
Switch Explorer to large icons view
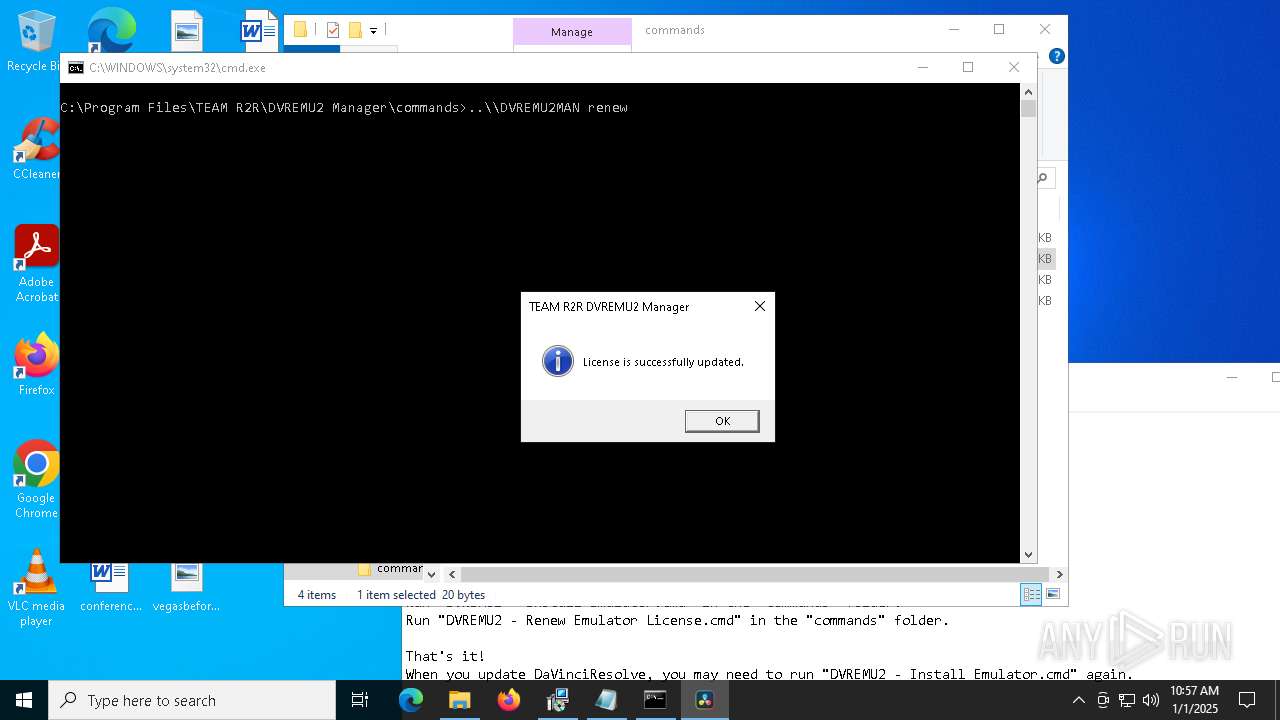point(1052,594)
